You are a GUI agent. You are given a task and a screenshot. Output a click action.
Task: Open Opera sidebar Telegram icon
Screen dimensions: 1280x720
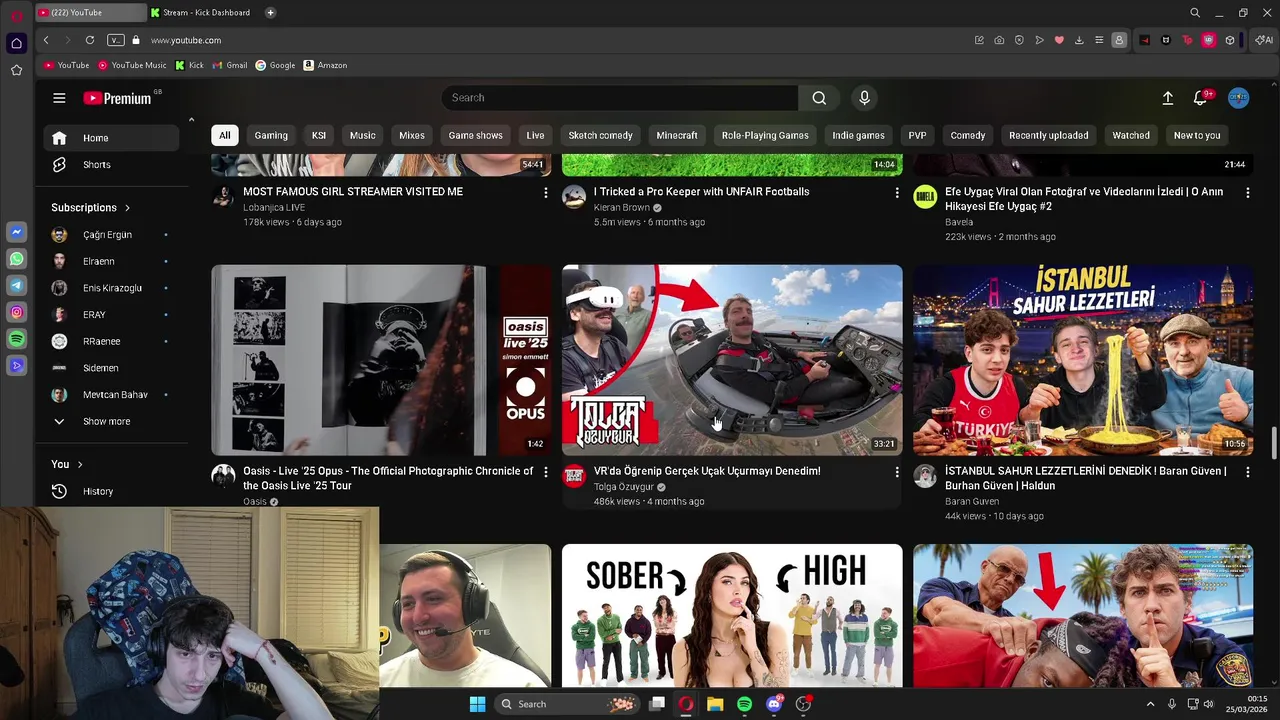click(16, 286)
